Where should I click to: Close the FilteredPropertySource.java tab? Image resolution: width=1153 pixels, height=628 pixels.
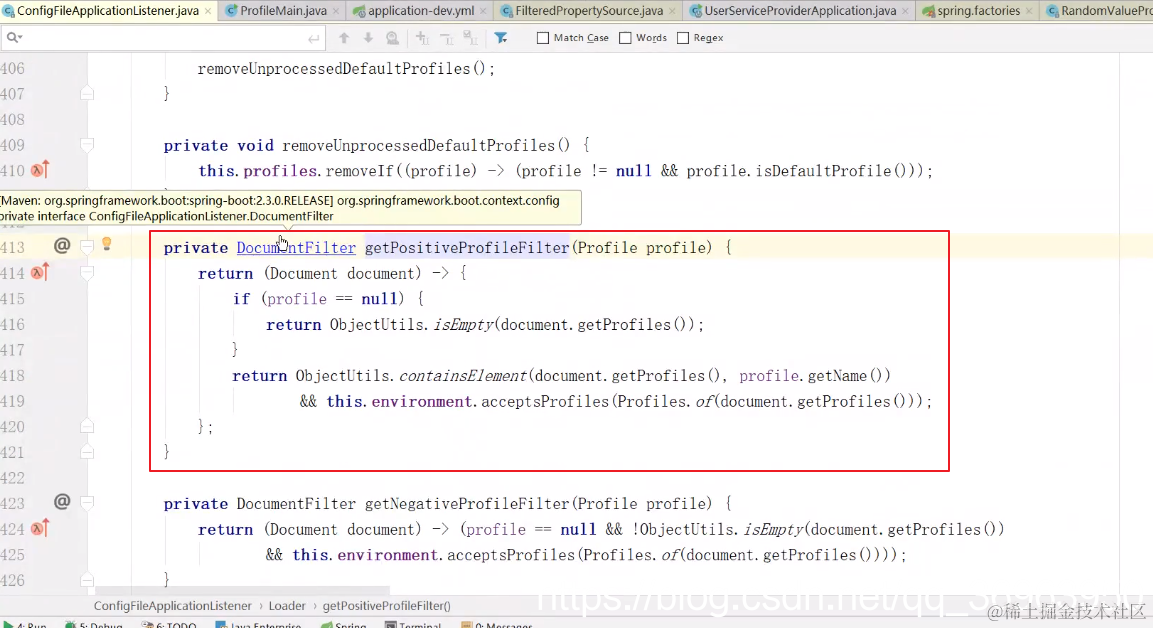pyautogui.click(x=672, y=11)
